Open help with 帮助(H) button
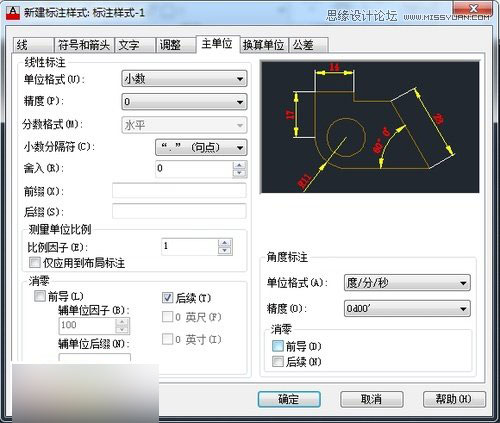The height and width of the screenshot is (423, 500). click(454, 399)
